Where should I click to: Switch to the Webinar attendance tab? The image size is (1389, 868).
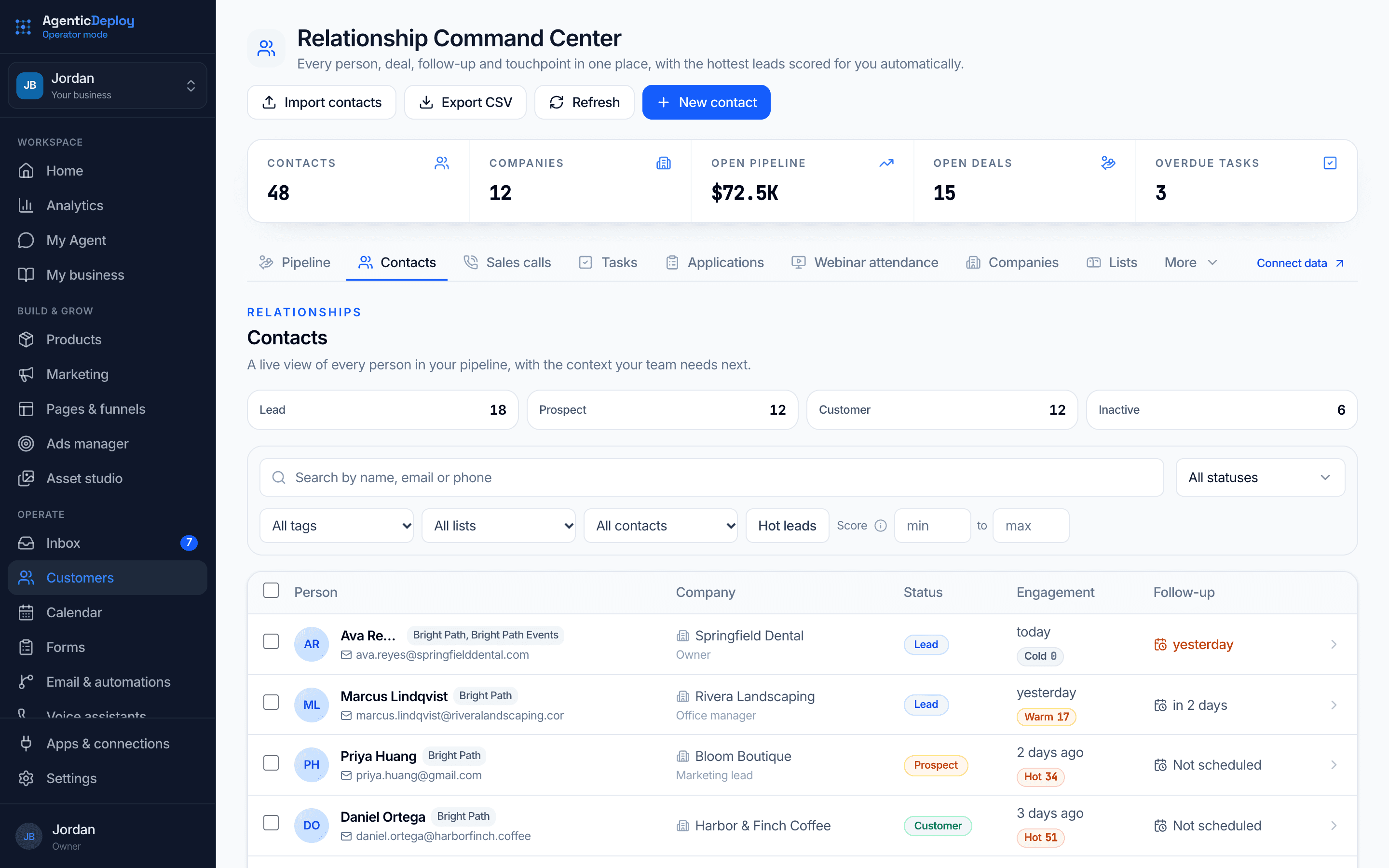864,263
